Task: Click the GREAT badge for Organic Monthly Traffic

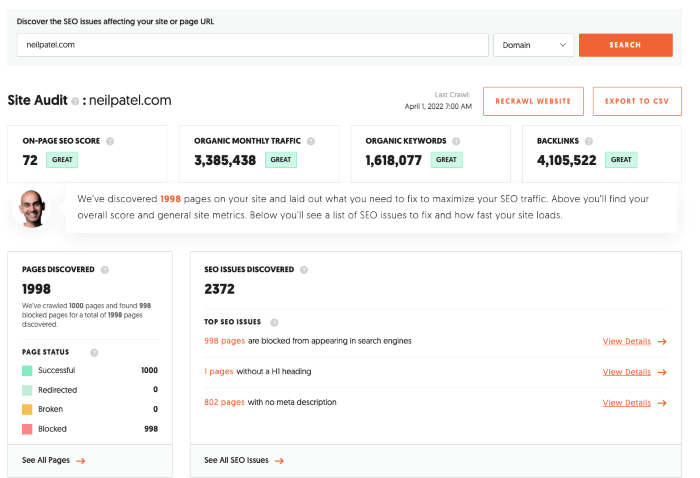Action: (281, 160)
